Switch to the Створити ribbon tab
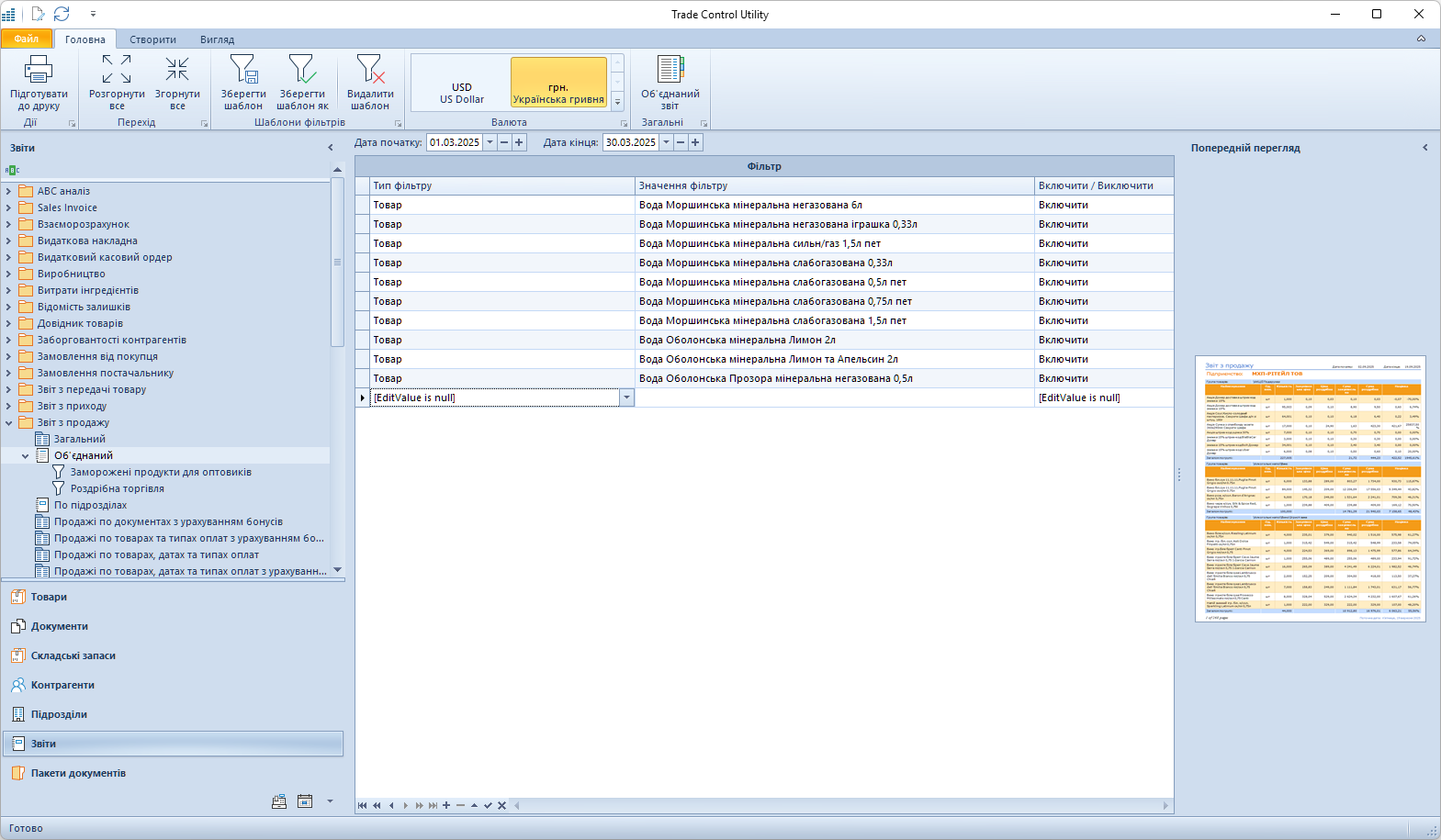Viewport: 1441px width, 840px height. pos(152,39)
